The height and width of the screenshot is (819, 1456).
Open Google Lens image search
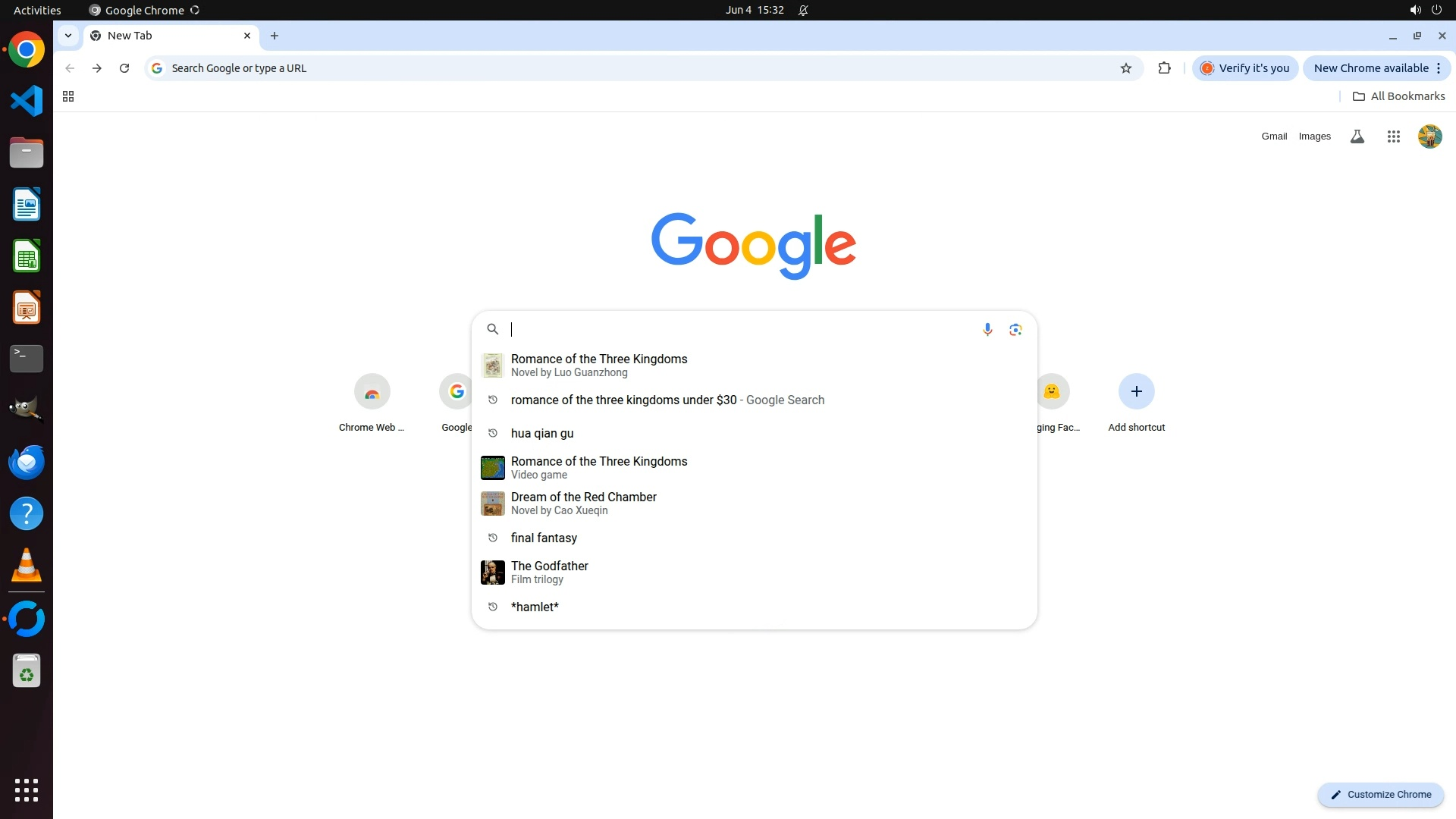coord(1015,329)
